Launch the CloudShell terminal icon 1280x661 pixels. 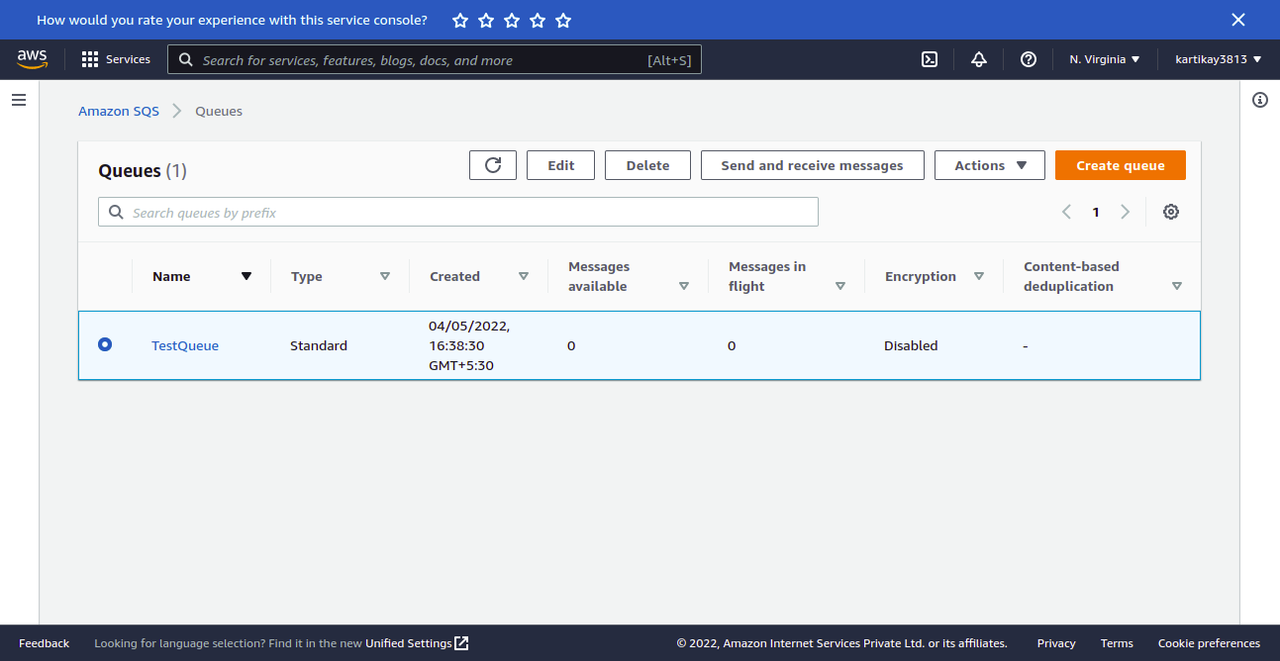click(x=929, y=60)
